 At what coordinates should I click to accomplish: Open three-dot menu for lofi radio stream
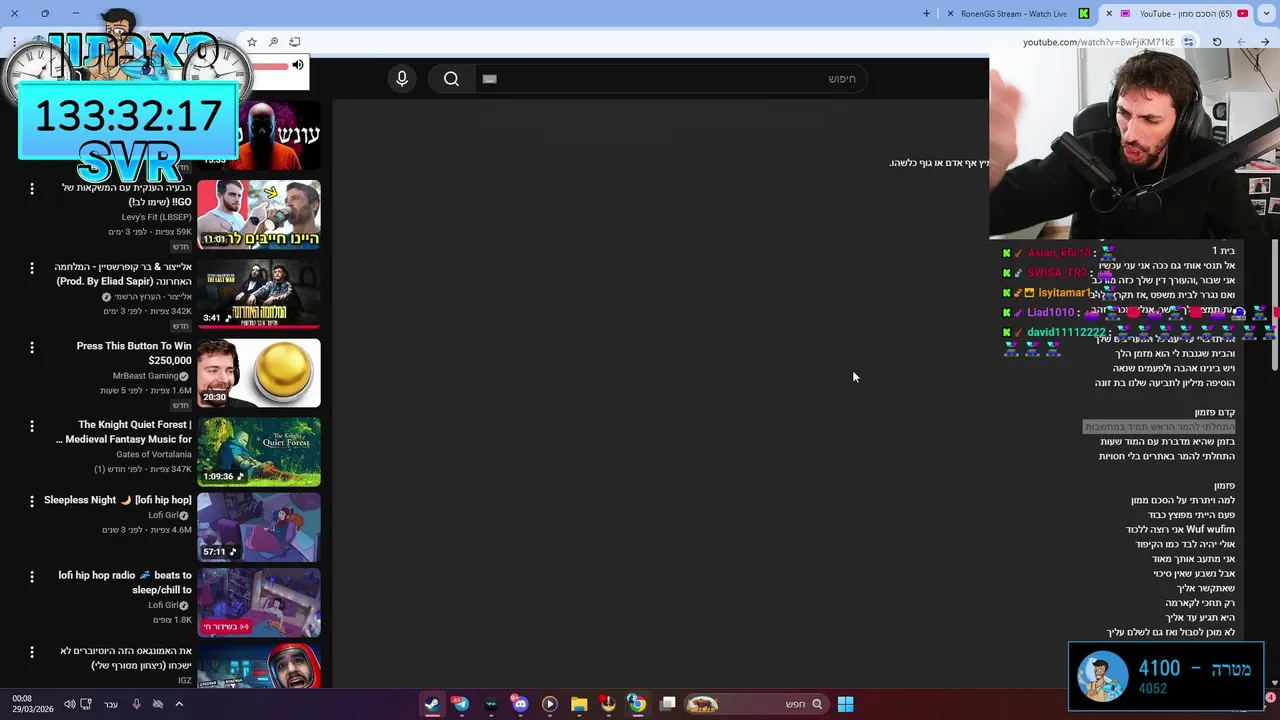coord(32,577)
